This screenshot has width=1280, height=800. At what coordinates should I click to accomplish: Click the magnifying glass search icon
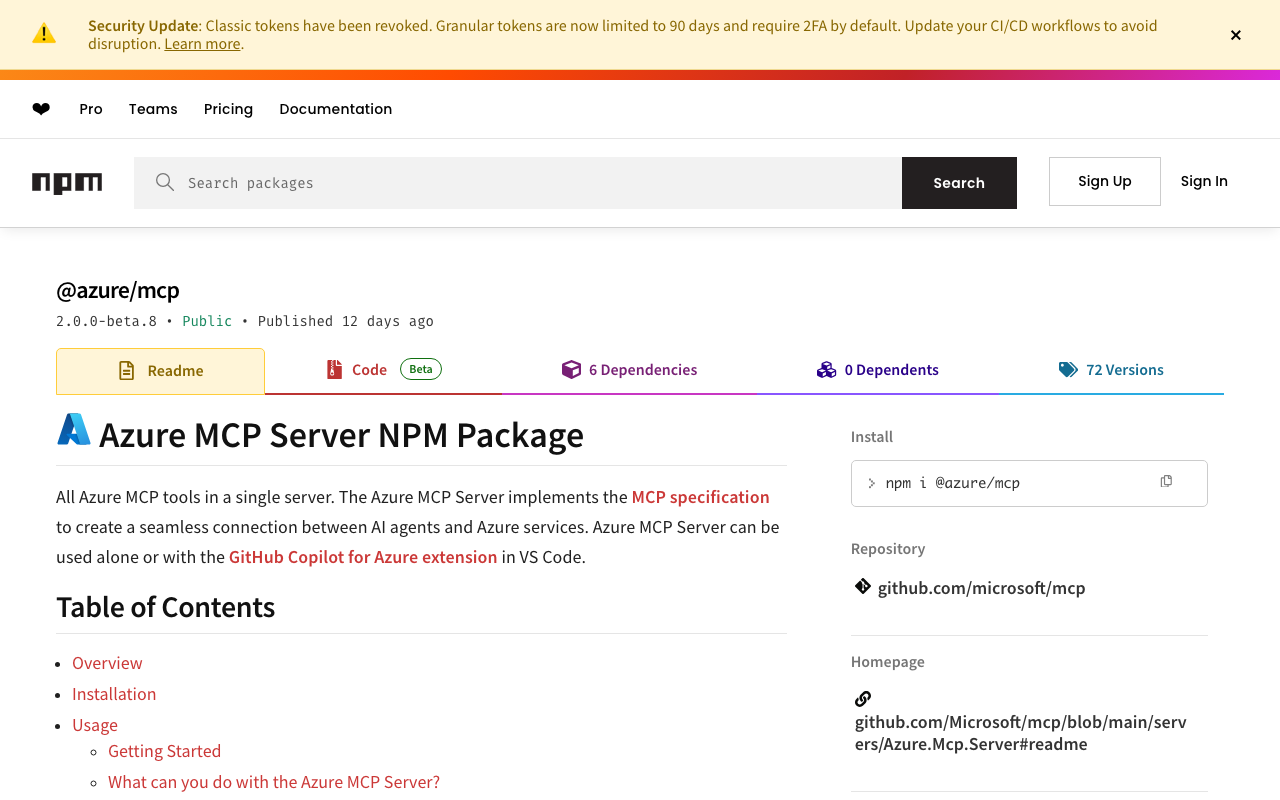pyautogui.click(x=165, y=182)
